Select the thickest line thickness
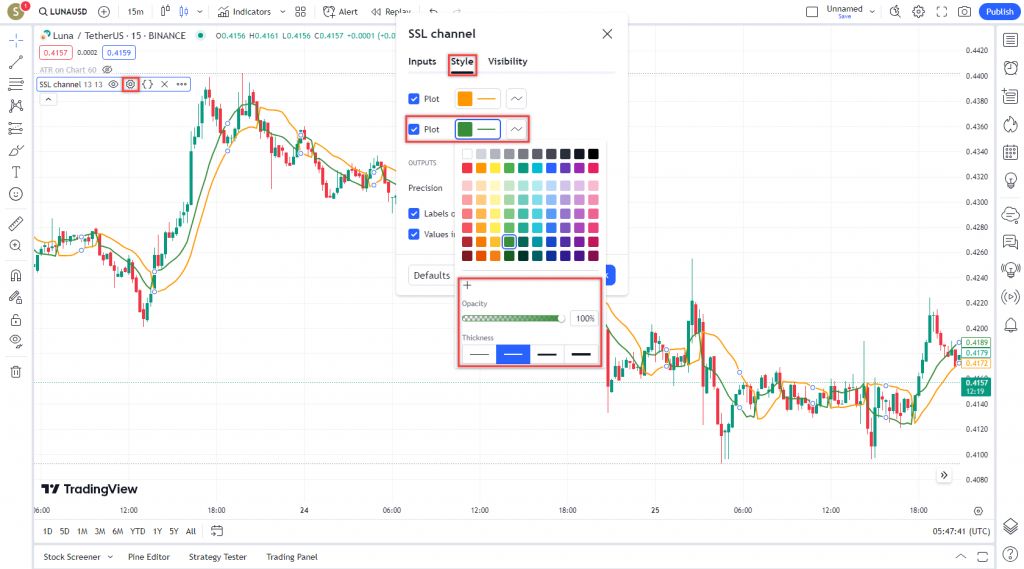Viewport: 1024px width, 569px height. pyautogui.click(x=581, y=355)
